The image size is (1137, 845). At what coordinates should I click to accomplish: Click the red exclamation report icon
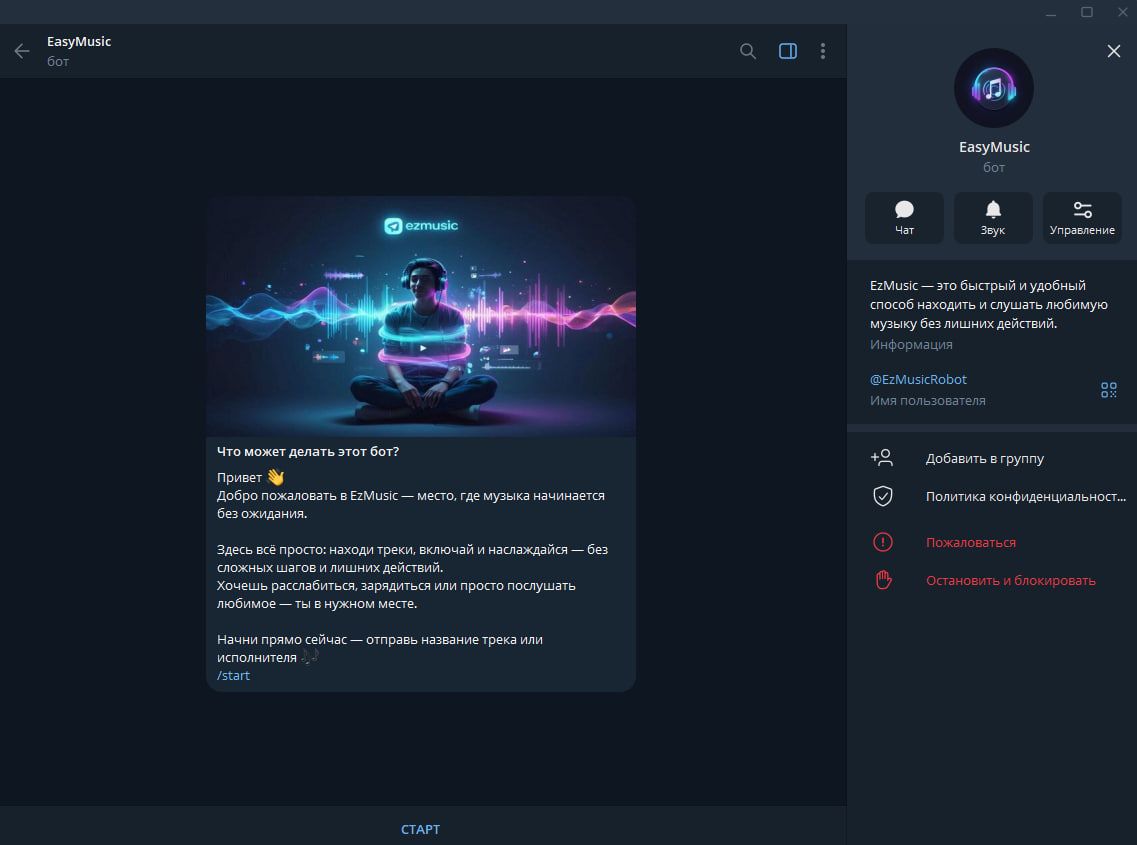pos(882,542)
